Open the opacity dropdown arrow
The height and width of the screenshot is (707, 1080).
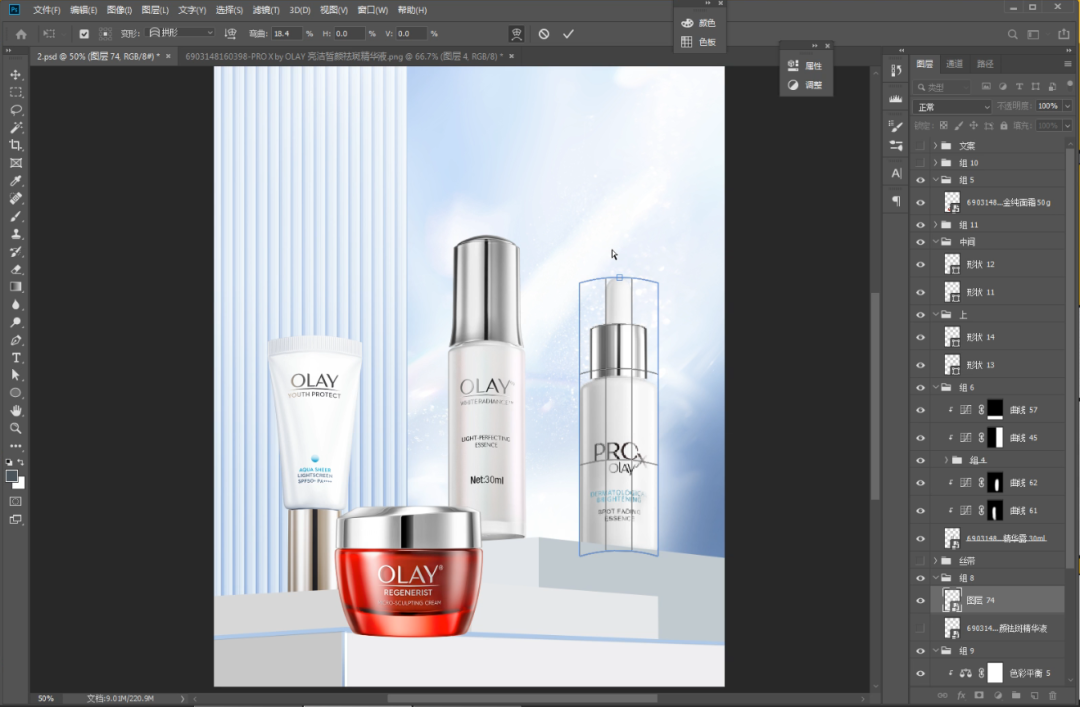pos(1068,106)
